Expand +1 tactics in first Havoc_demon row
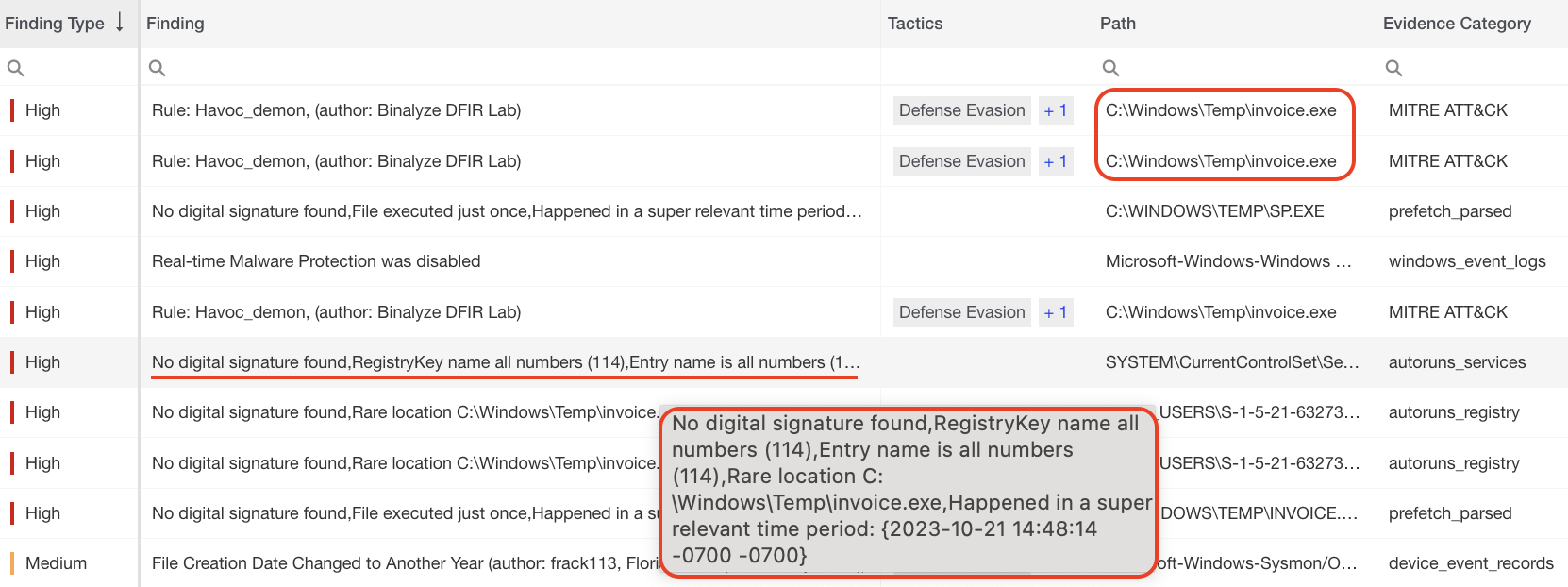This screenshot has height=587, width=1568. (1055, 110)
